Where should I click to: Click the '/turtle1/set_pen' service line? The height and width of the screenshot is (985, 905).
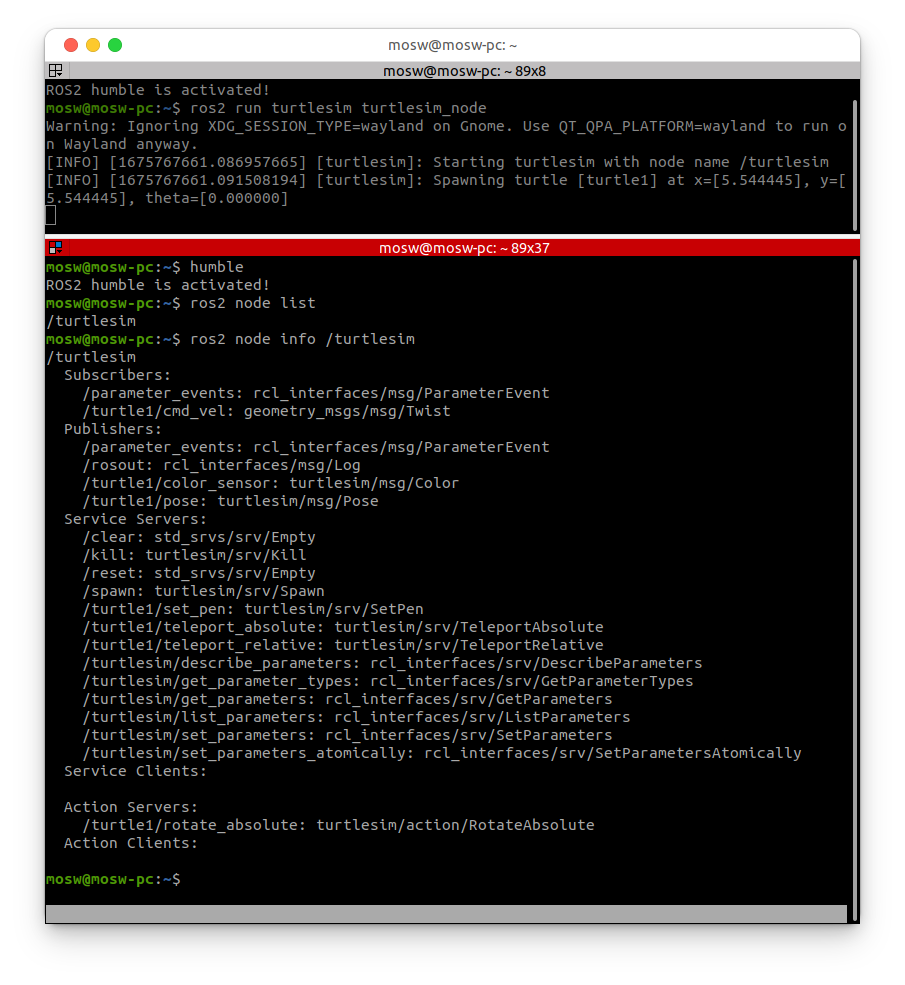click(x=252, y=609)
